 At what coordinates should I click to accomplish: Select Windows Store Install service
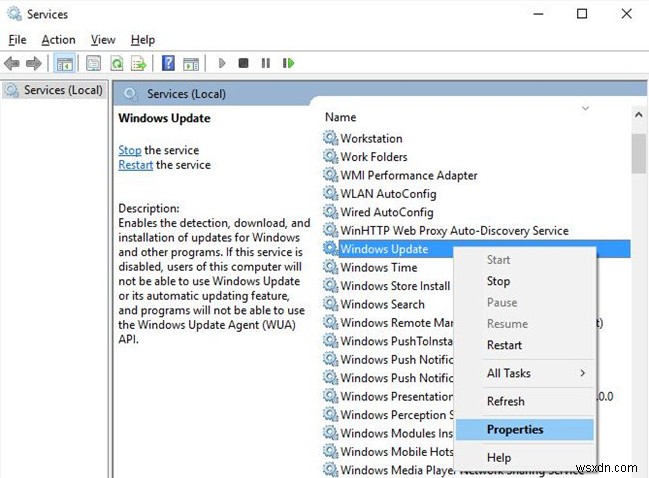[395, 286]
